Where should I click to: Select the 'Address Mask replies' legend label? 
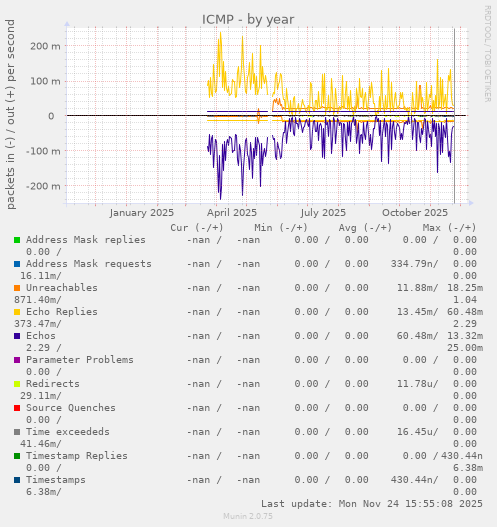tap(86, 240)
